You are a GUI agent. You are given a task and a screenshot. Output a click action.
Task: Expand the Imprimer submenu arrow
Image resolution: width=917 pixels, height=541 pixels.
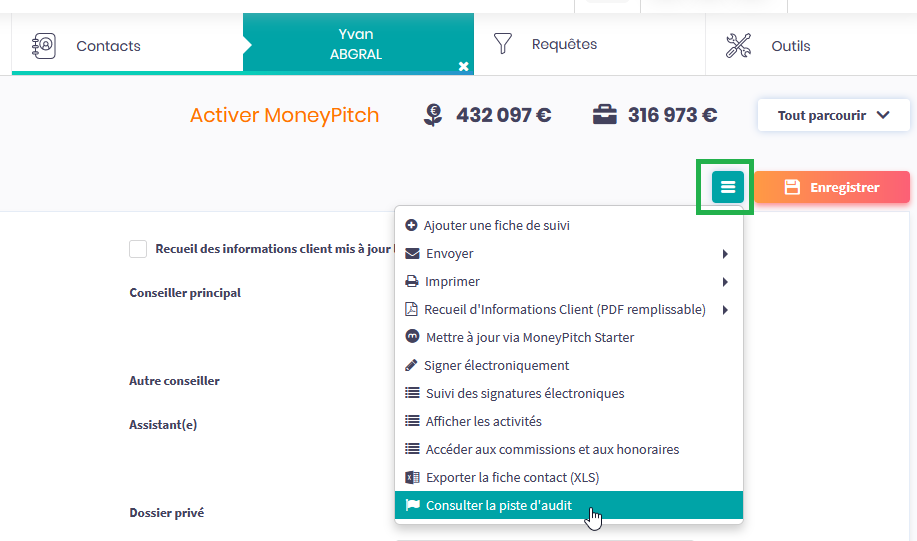pyautogui.click(x=725, y=282)
